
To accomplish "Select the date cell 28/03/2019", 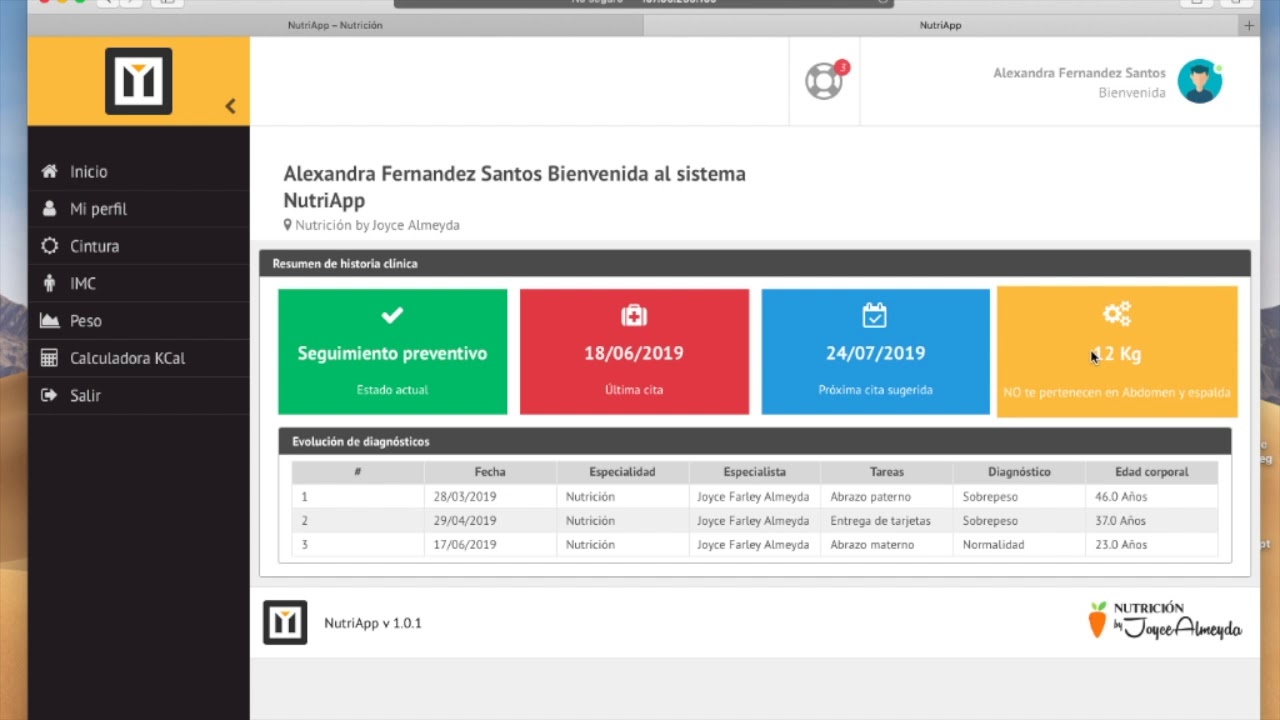I will tap(490, 496).
